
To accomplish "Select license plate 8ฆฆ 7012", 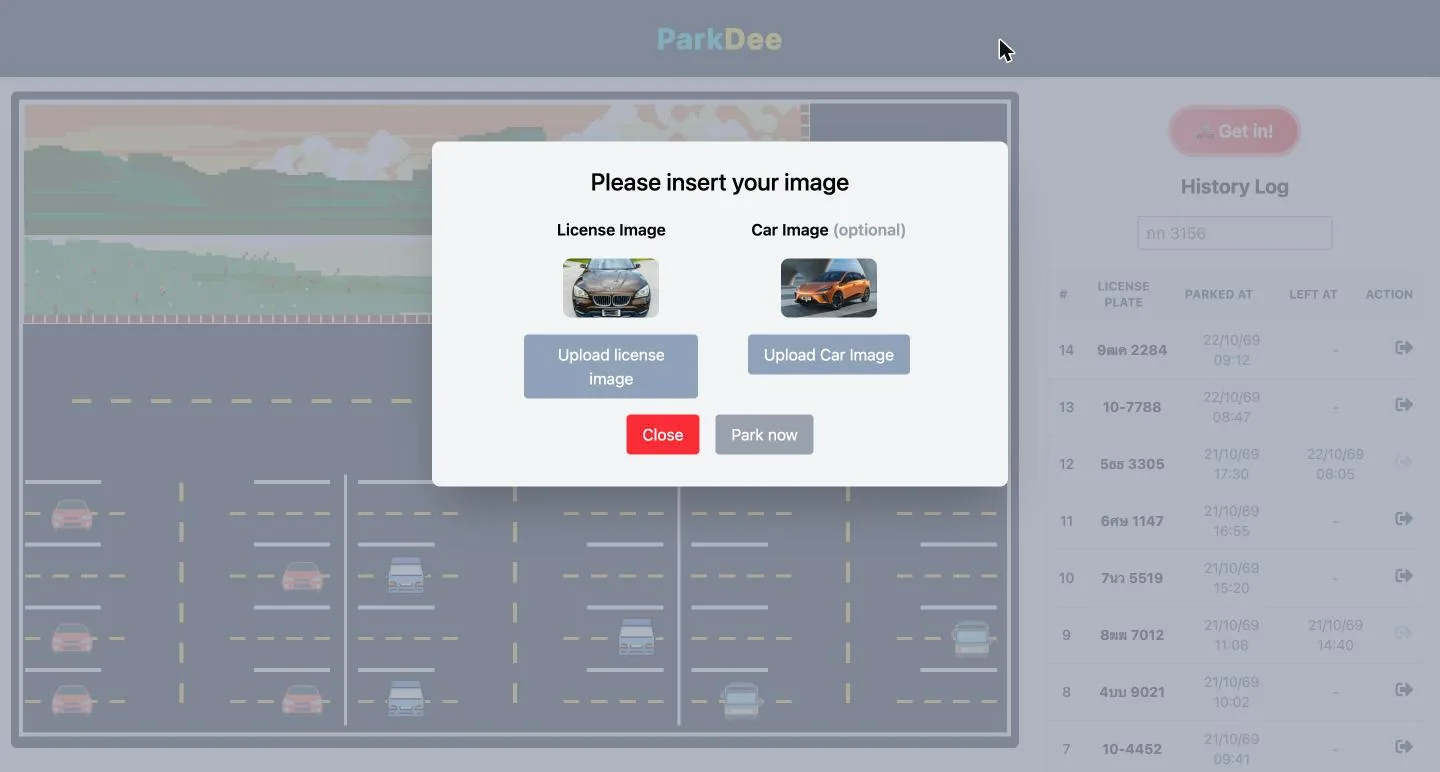I will click(1132, 635).
